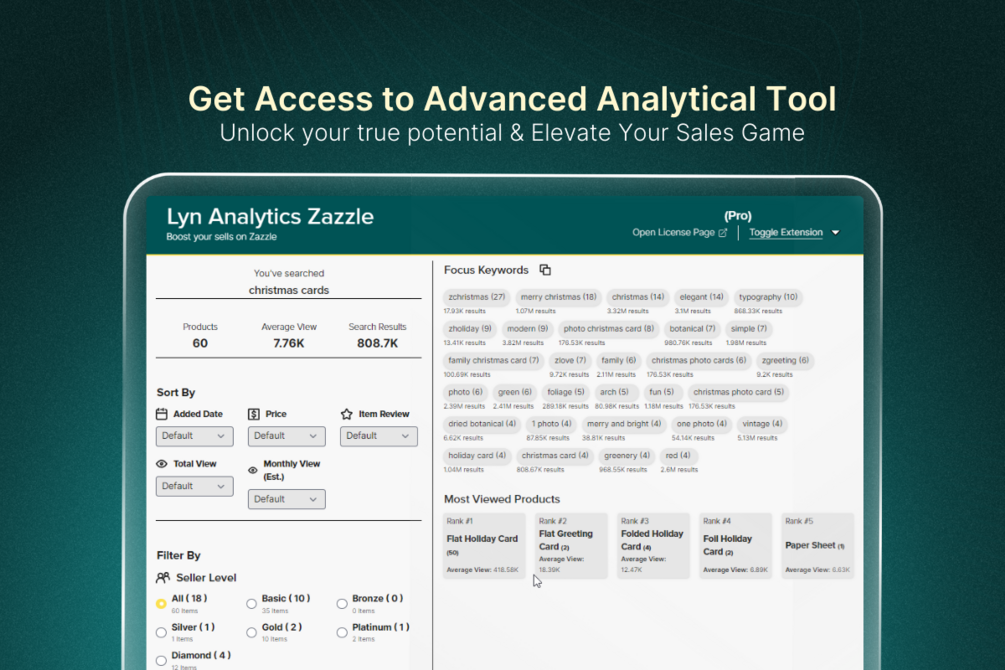The height and width of the screenshot is (670, 1005).
Task: Click the (Pro) license label
Action: coord(738,216)
